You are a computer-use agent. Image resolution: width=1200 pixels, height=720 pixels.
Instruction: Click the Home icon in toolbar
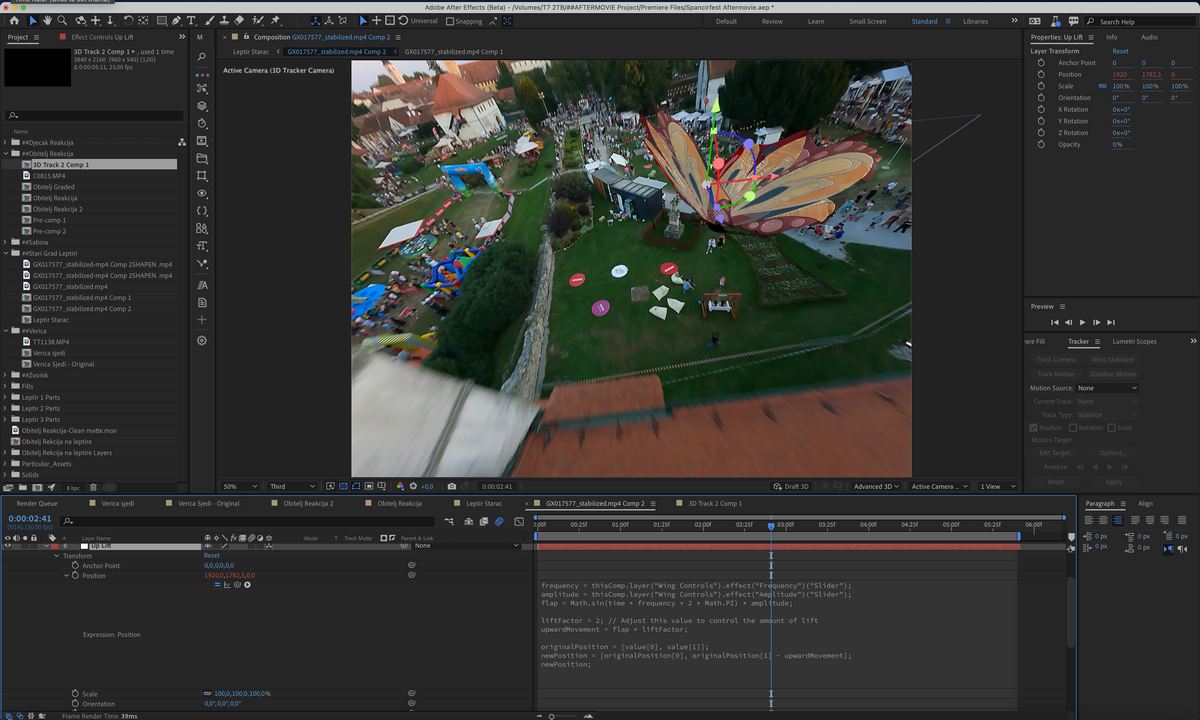(14, 21)
